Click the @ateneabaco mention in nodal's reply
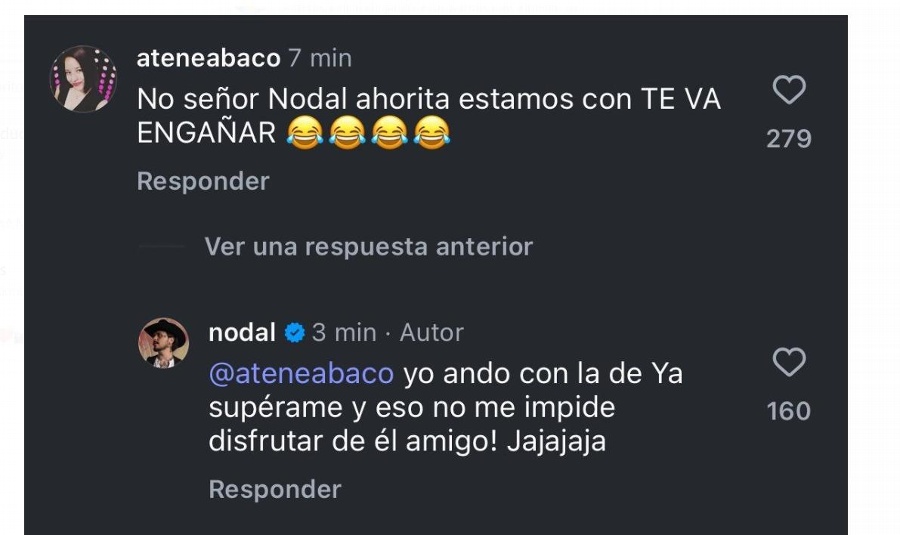Image resolution: width=900 pixels, height=535 pixels. (301, 374)
